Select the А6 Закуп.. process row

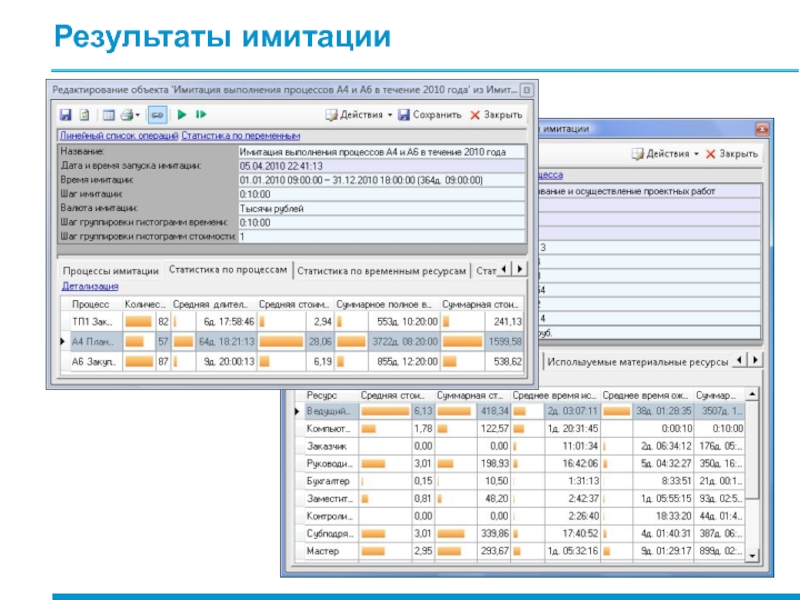[x=292, y=362]
